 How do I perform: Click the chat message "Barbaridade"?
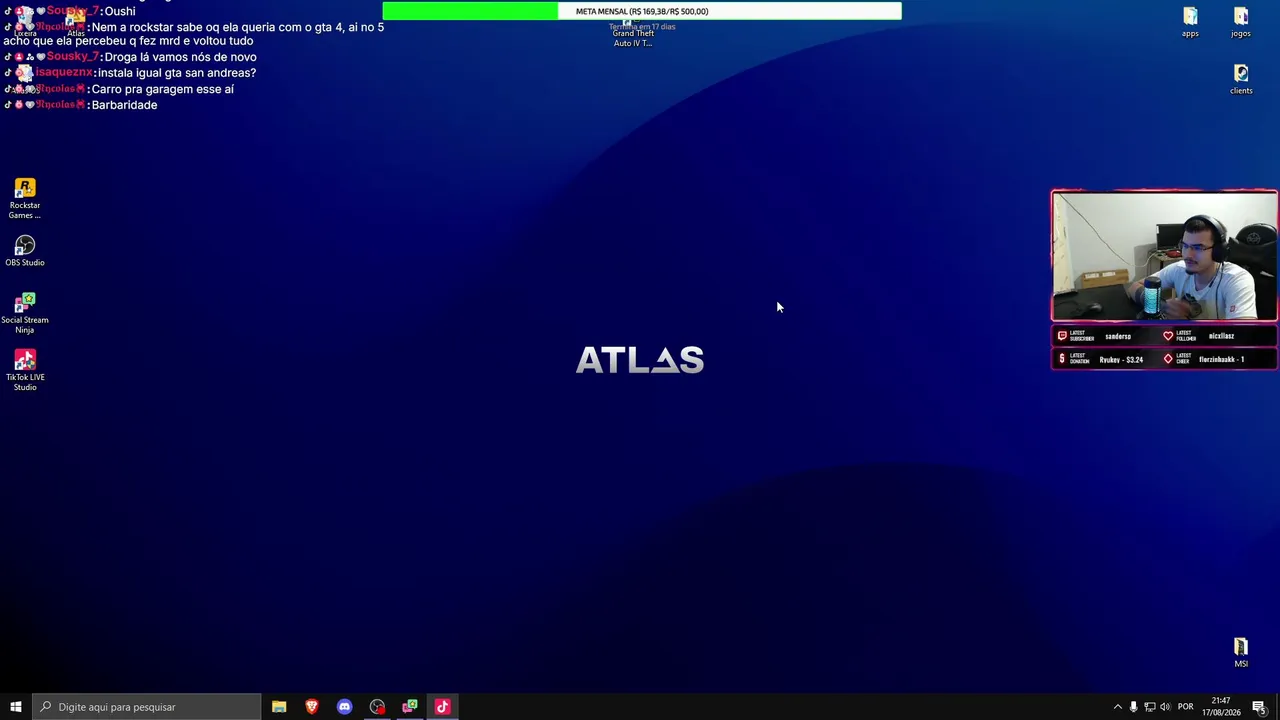(124, 105)
